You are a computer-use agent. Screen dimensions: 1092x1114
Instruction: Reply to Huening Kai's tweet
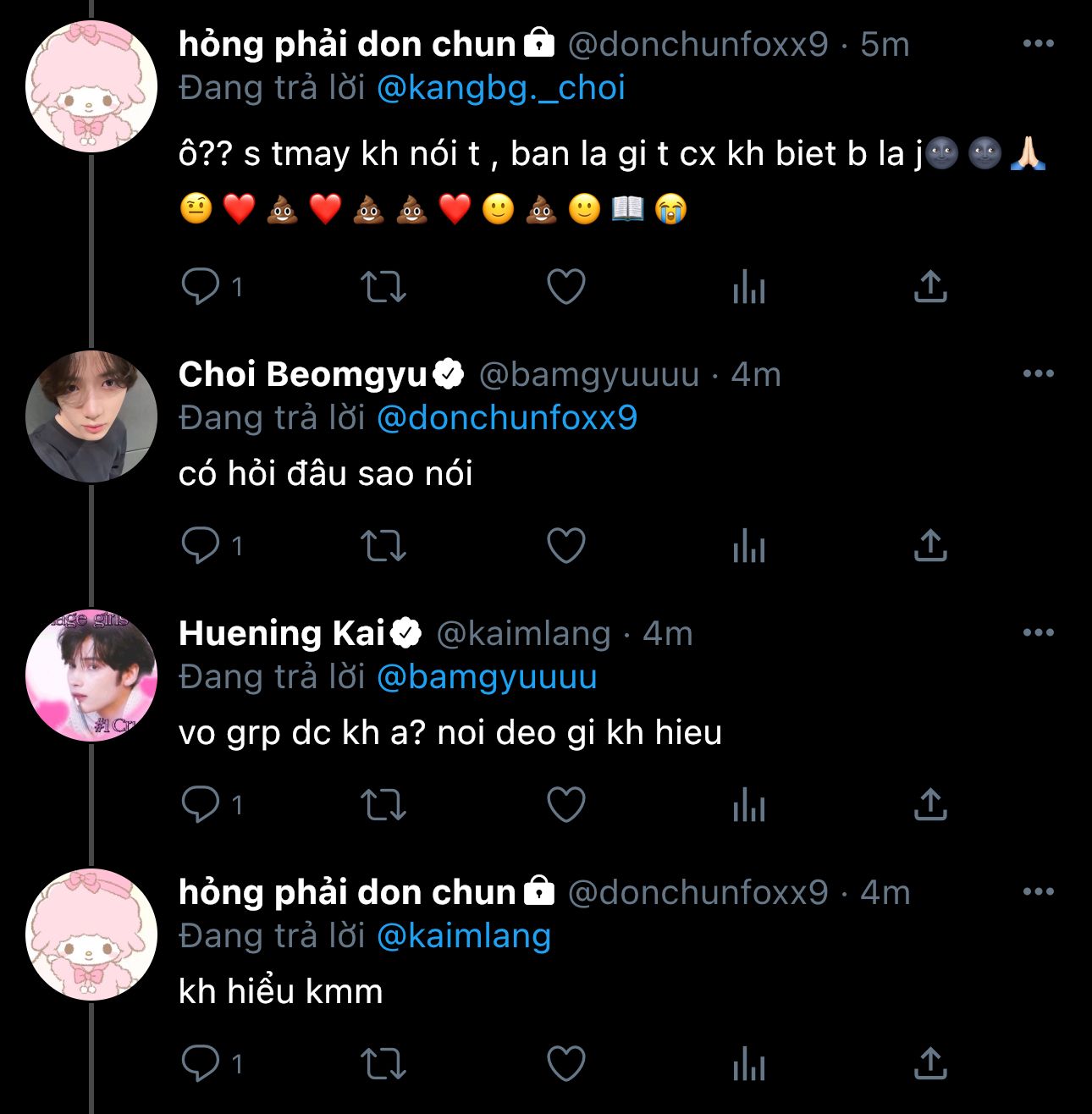point(201,805)
